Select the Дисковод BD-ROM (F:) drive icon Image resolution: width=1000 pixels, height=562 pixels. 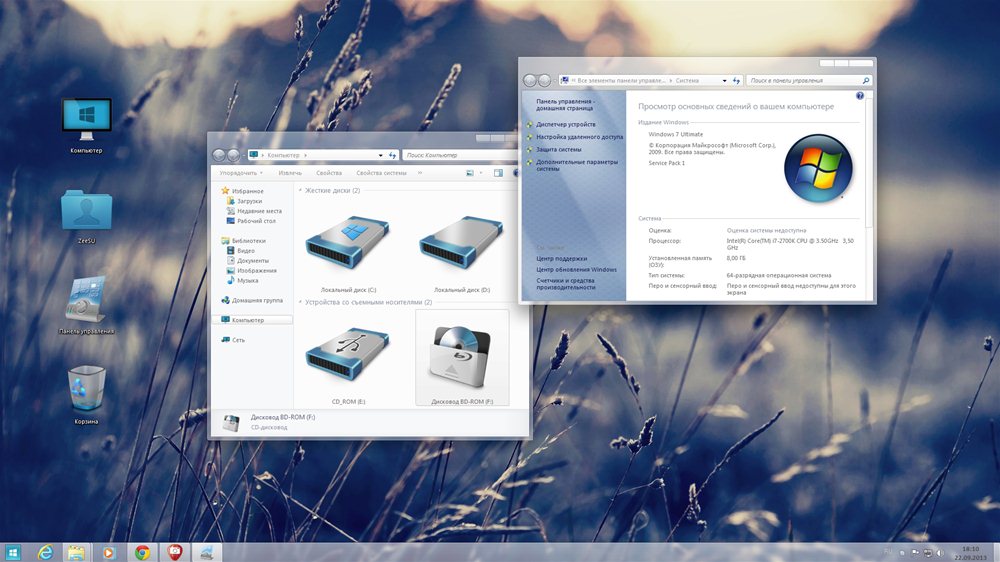tap(461, 357)
